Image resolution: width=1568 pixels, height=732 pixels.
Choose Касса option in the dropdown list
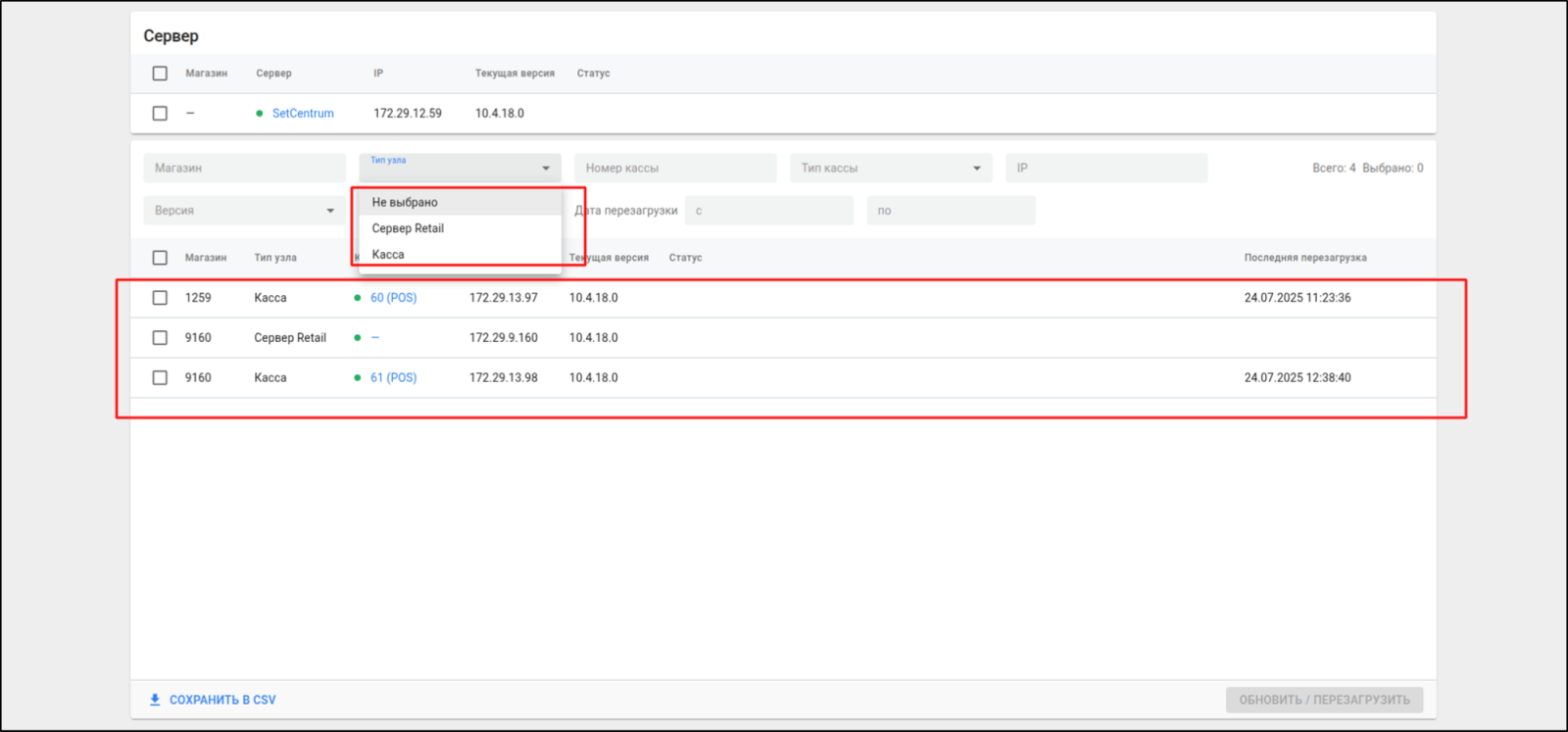(388, 255)
